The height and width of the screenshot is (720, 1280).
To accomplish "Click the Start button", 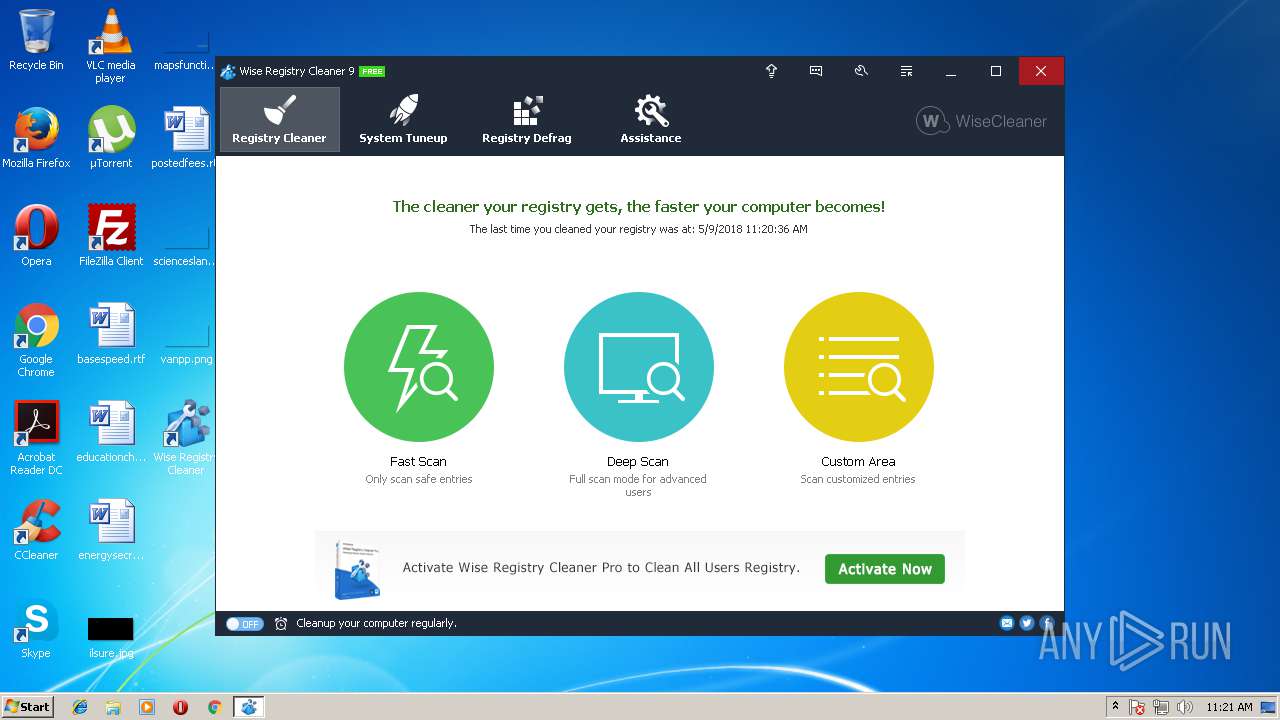I will click(x=28, y=707).
